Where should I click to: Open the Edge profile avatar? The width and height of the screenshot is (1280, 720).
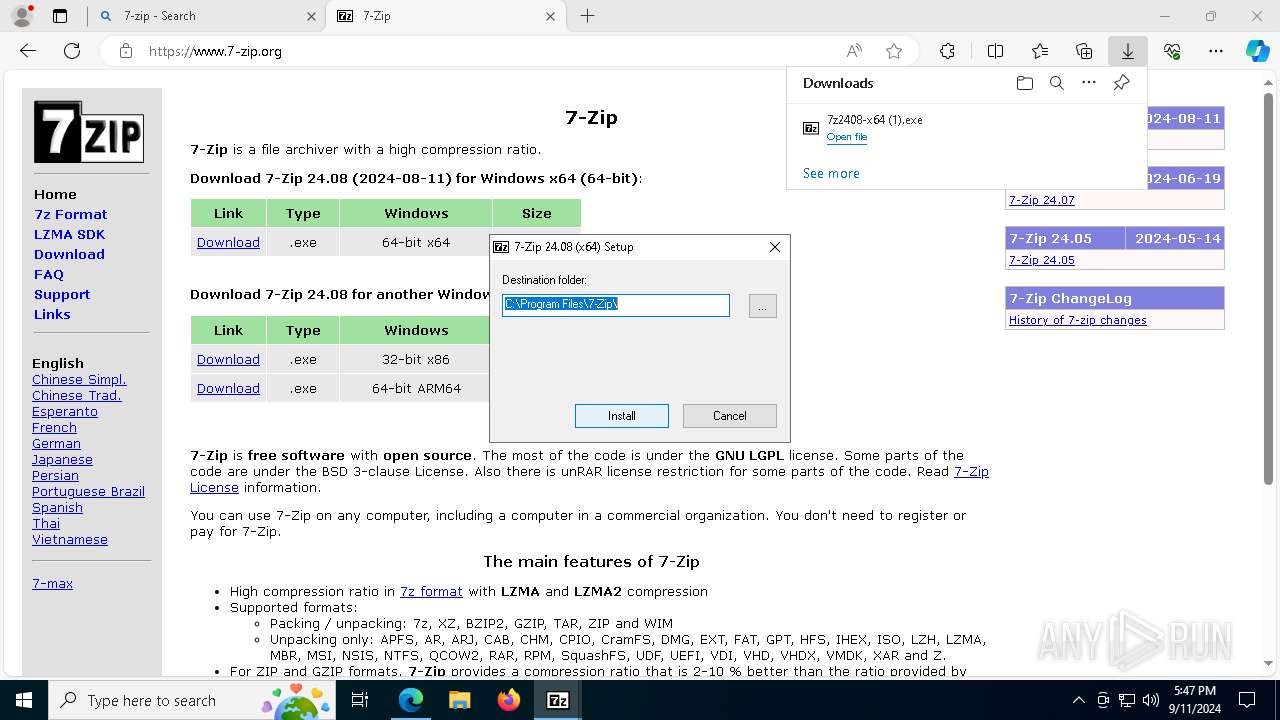click(x=22, y=16)
